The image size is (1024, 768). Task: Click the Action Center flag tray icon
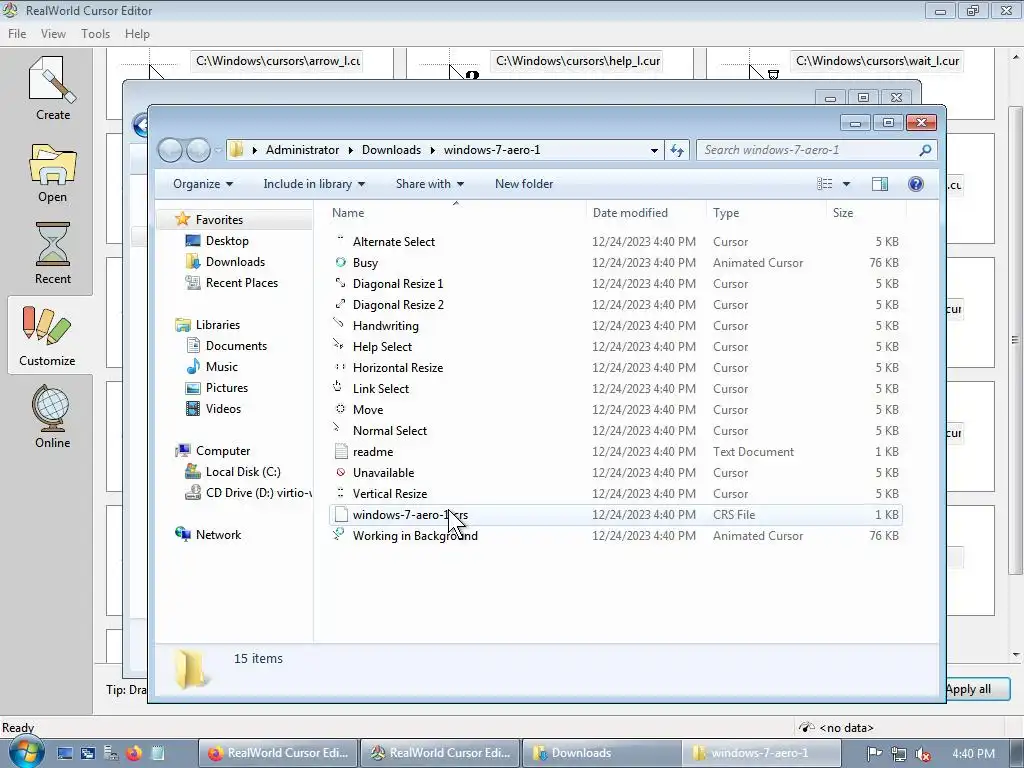tap(874, 754)
